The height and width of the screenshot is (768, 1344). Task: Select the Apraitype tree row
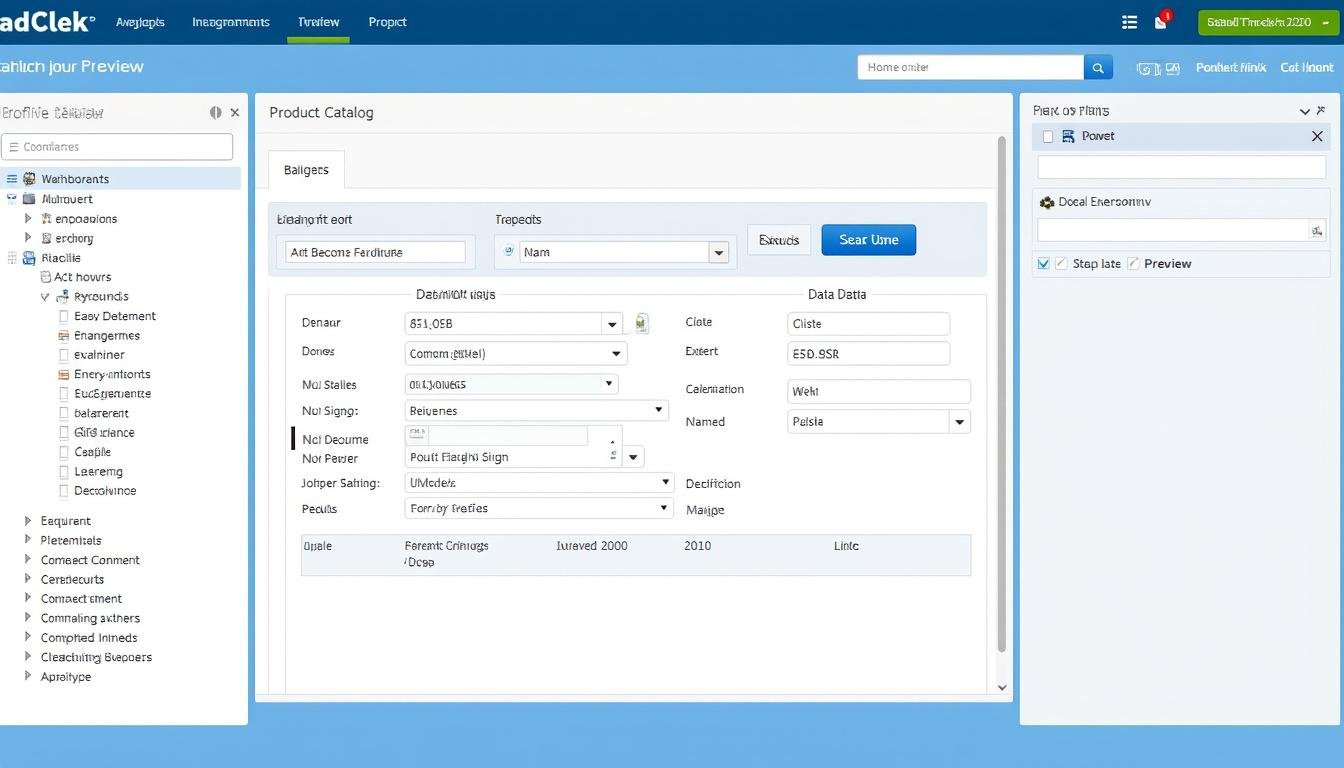[x=66, y=677]
